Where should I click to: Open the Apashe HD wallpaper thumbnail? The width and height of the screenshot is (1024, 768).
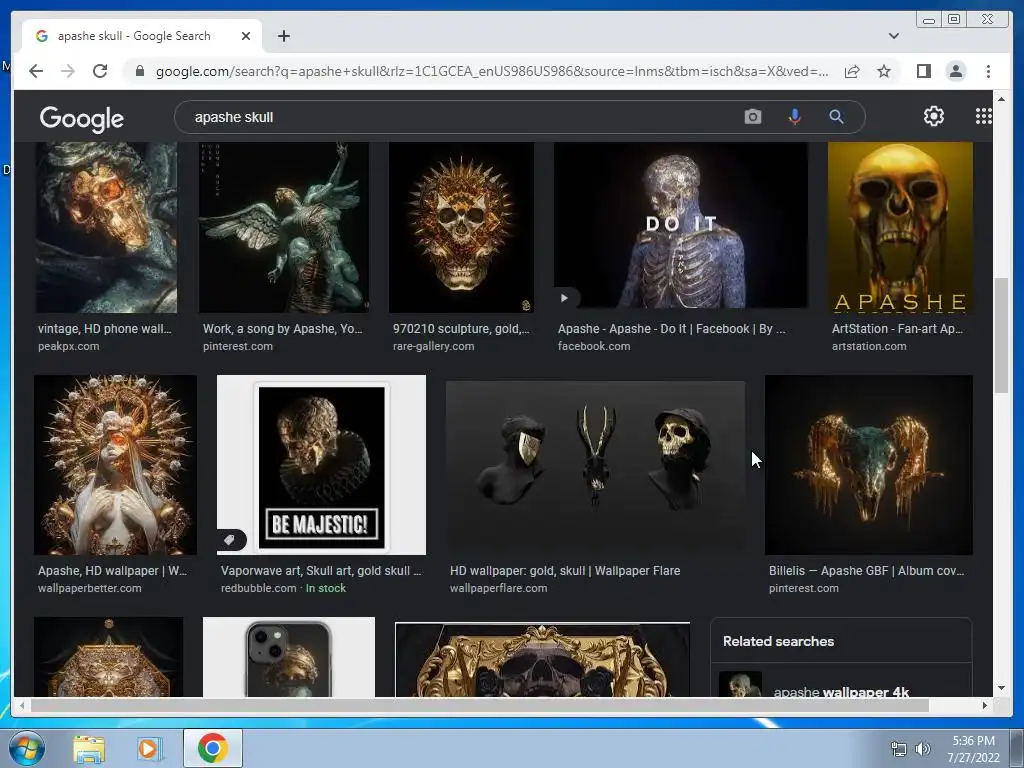coord(115,464)
